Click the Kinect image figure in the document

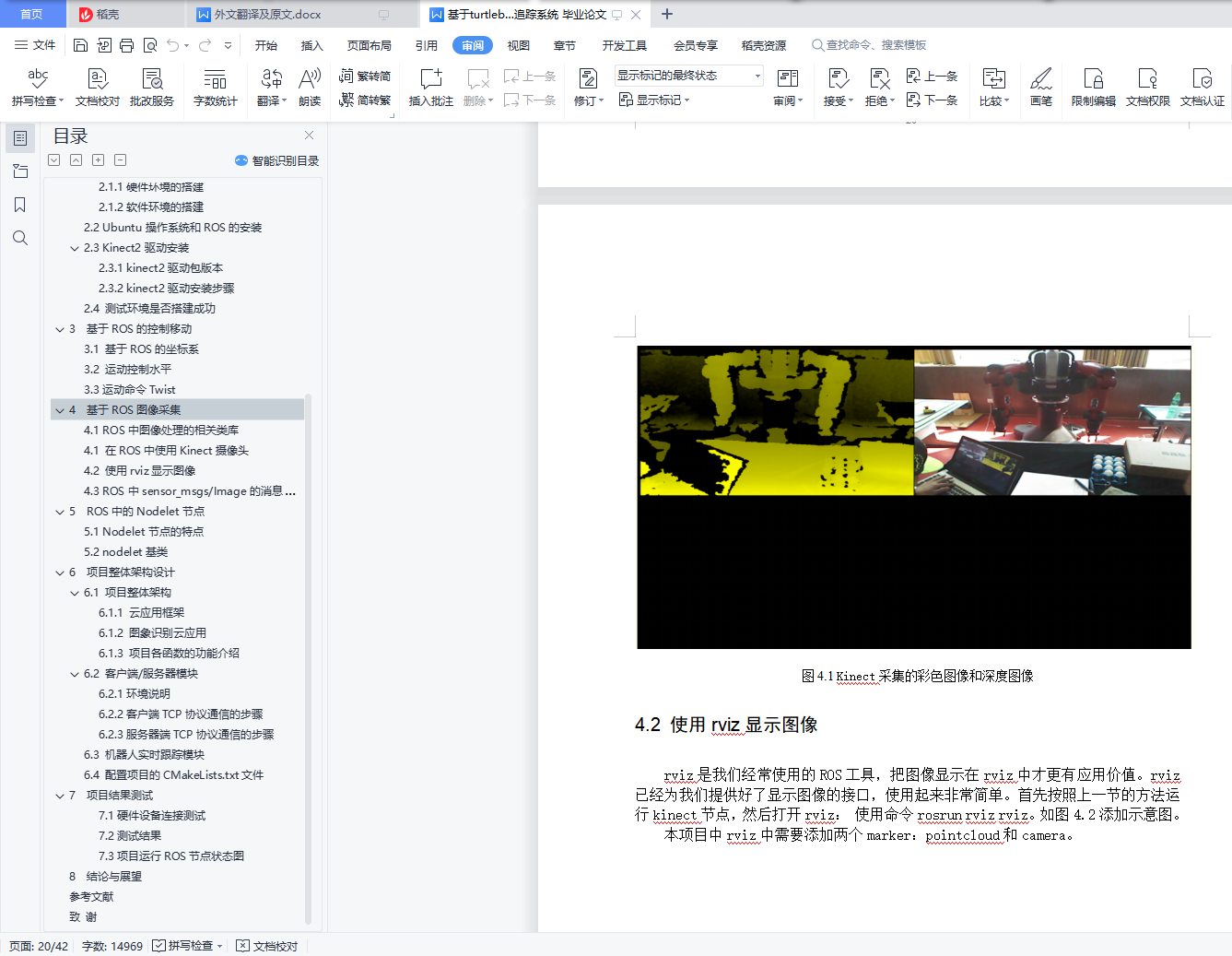pos(914,498)
